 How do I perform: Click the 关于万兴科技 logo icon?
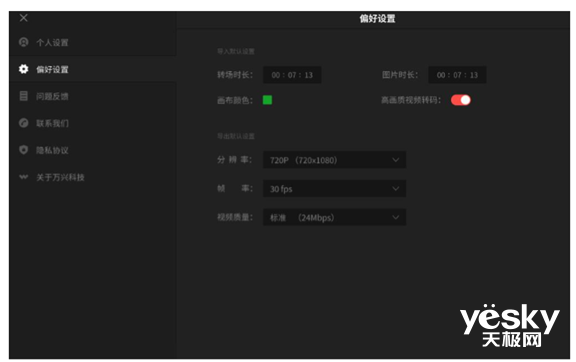tap(24, 177)
